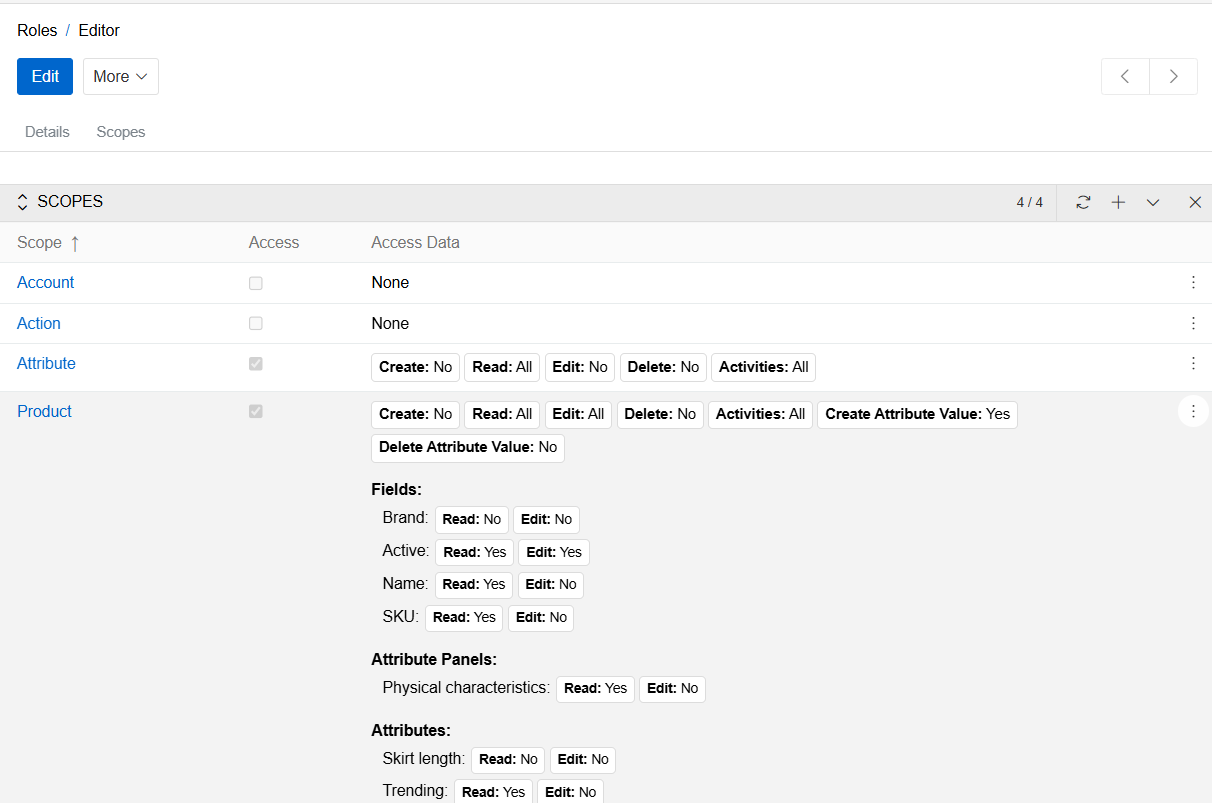Add a new scope with plus icon
The height and width of the screenshot is (803, 1212).
[x=1118, y=202]
